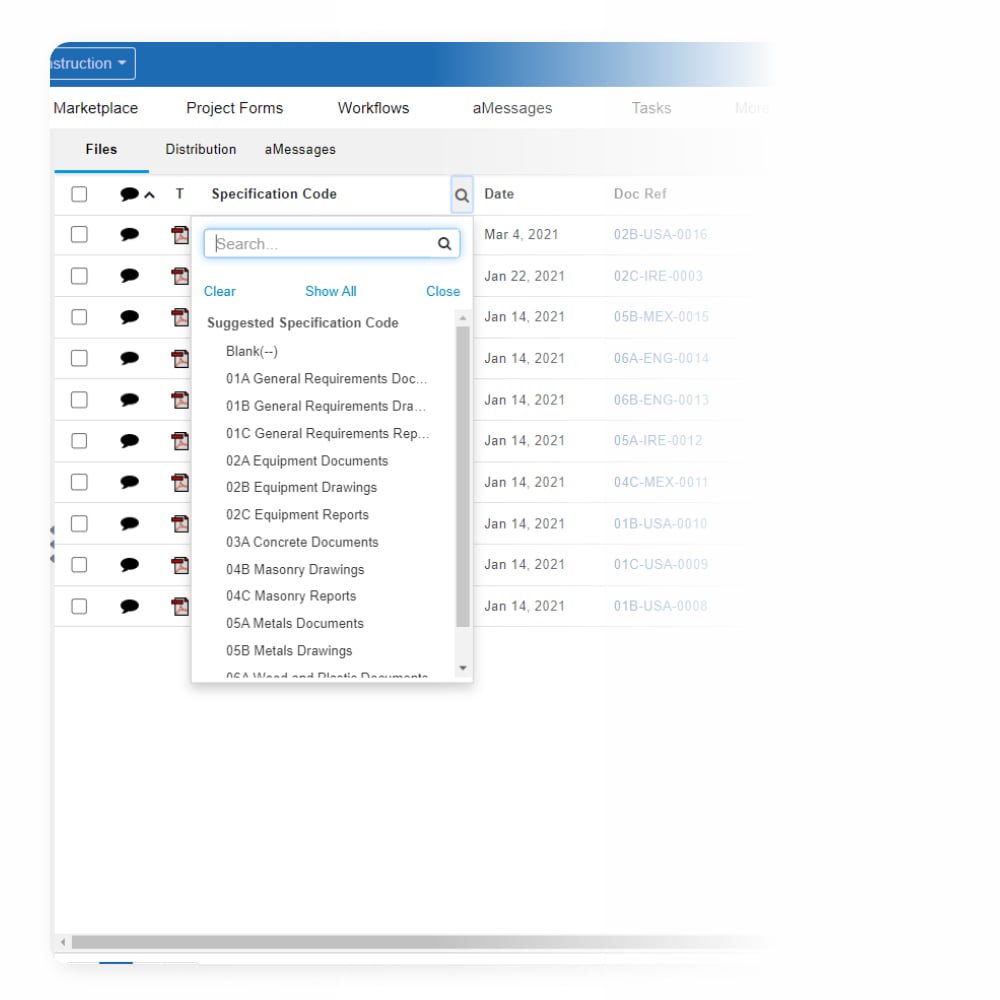This screenshot has width=1000, height=1000.
Task: Click the left arrow of the horizontal scrollbar
Action: click(62, 942)
